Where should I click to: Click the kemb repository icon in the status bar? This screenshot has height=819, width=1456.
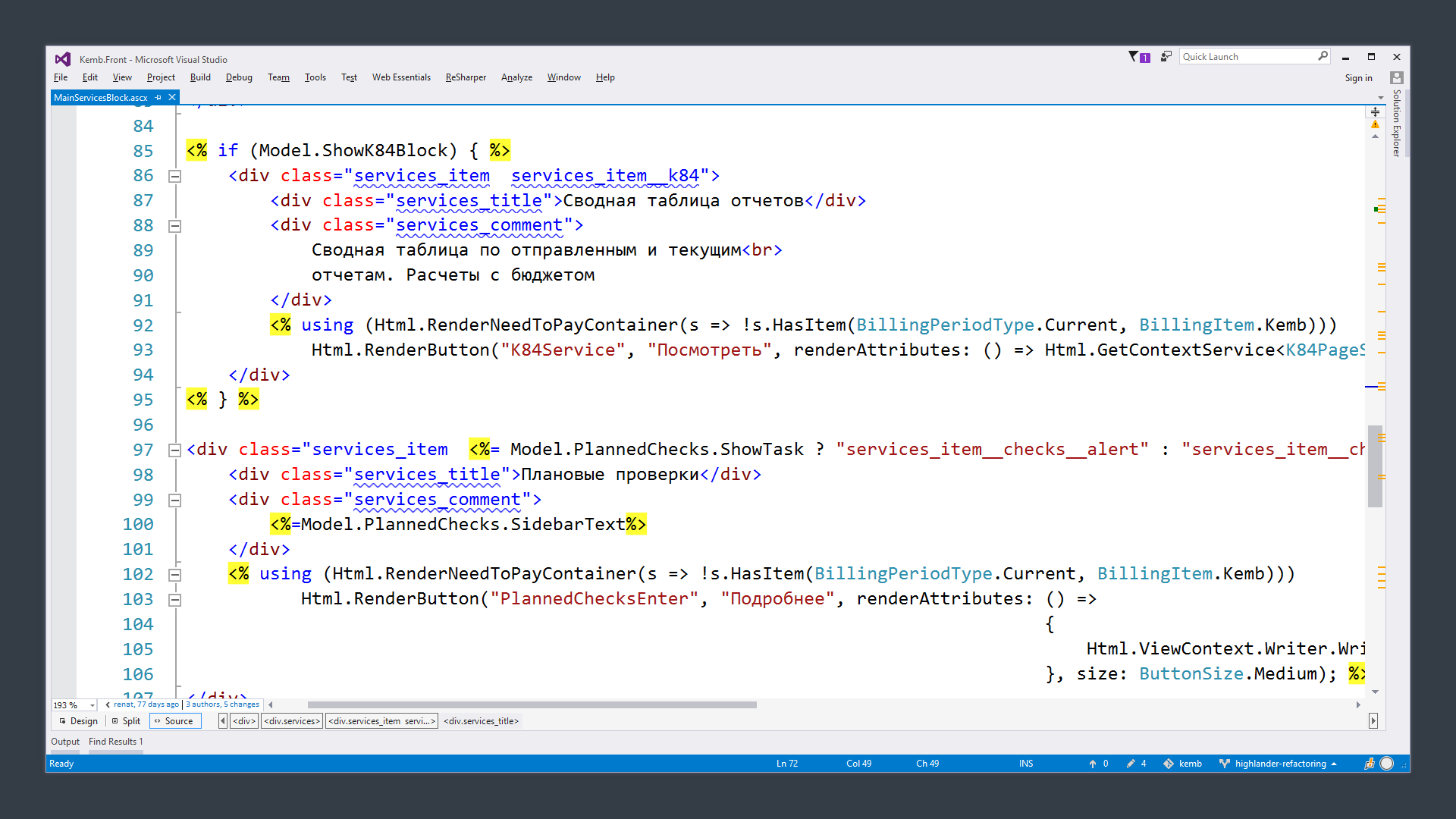1169,764
